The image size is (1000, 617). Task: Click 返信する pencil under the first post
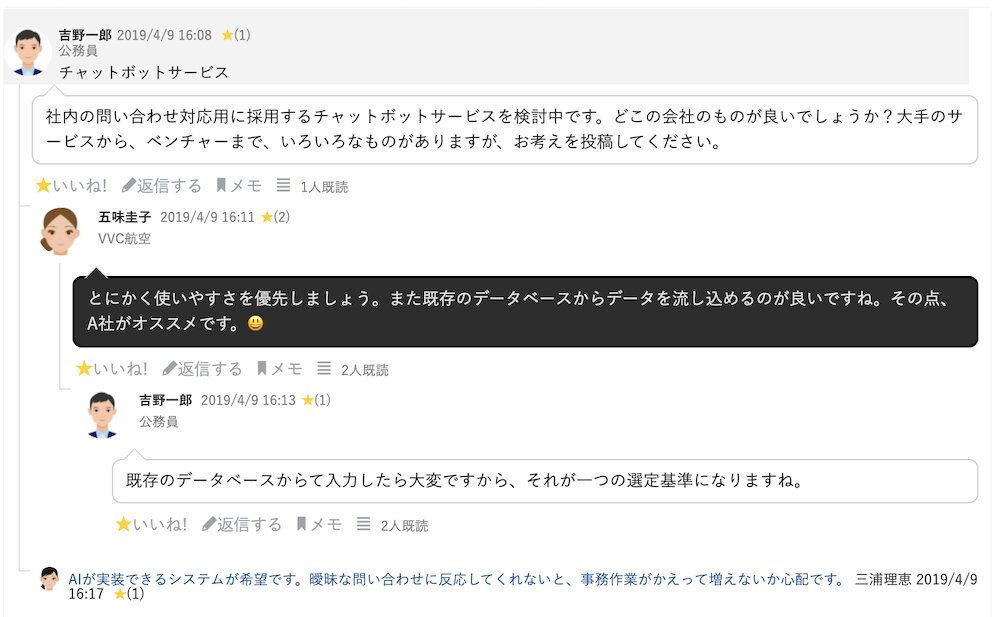pyautogui.click(x=162, y=186)
